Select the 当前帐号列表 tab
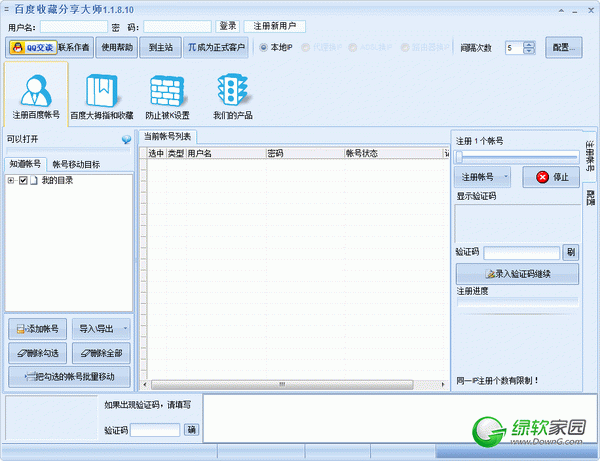Image resolution: width=600 pixels, height=461 pixels. pos(167,137)
